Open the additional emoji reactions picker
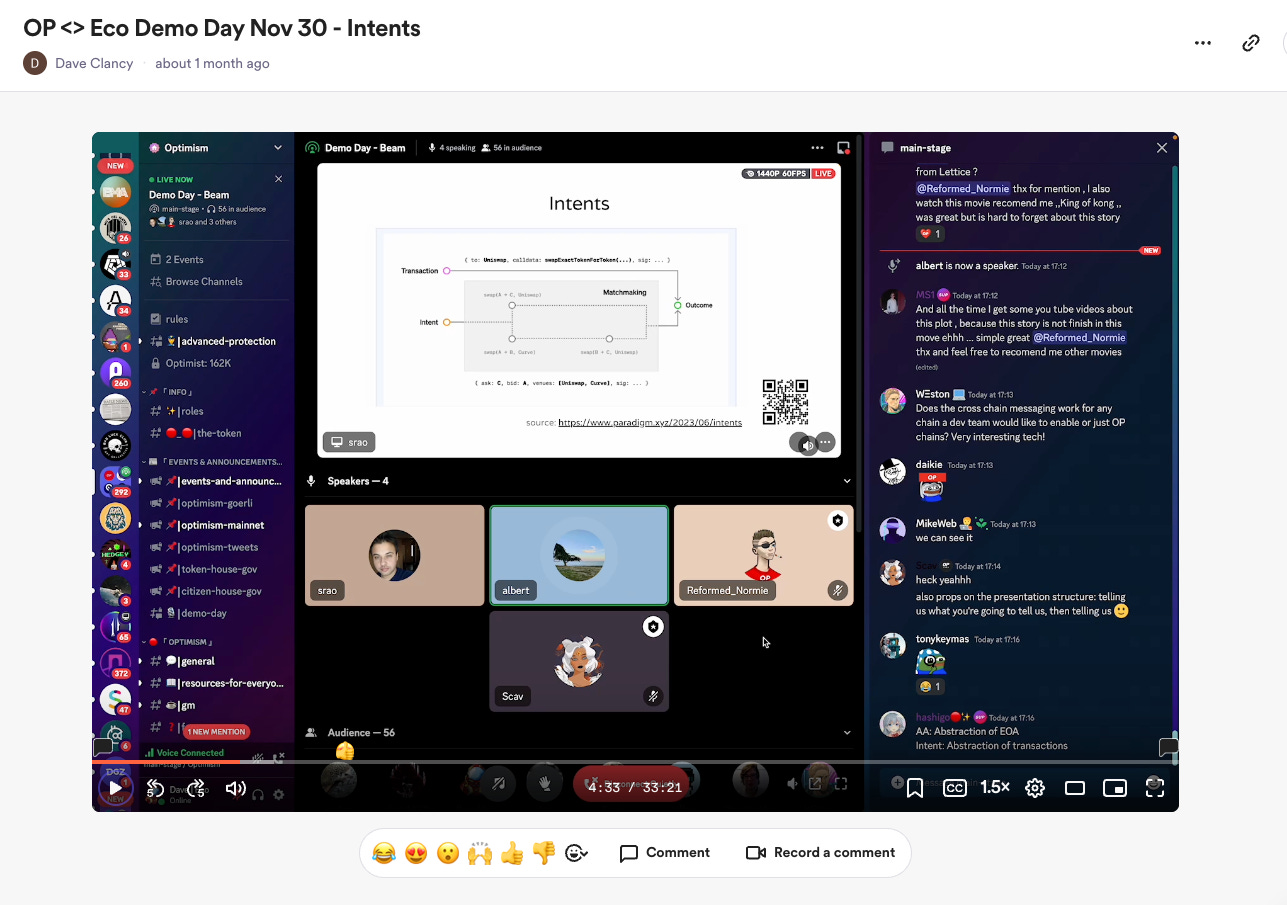1287x905 pixels. pyautogui.click(x=576, y=853)
